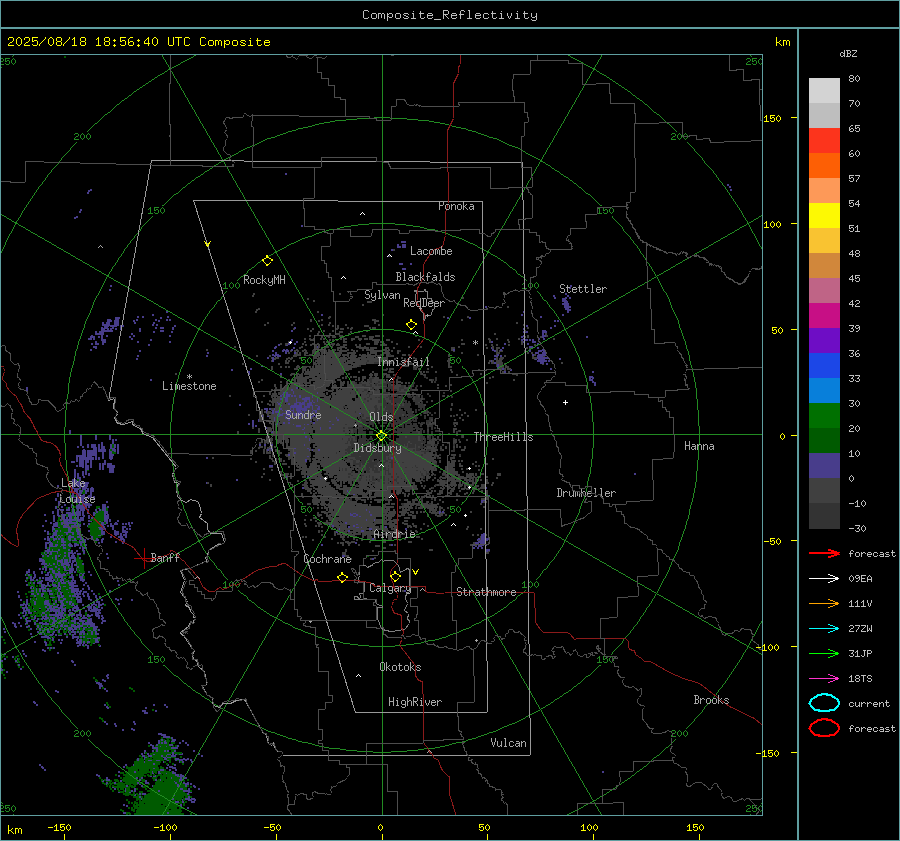Click the yellow diamond marker near RedDeer

point(411,325)
